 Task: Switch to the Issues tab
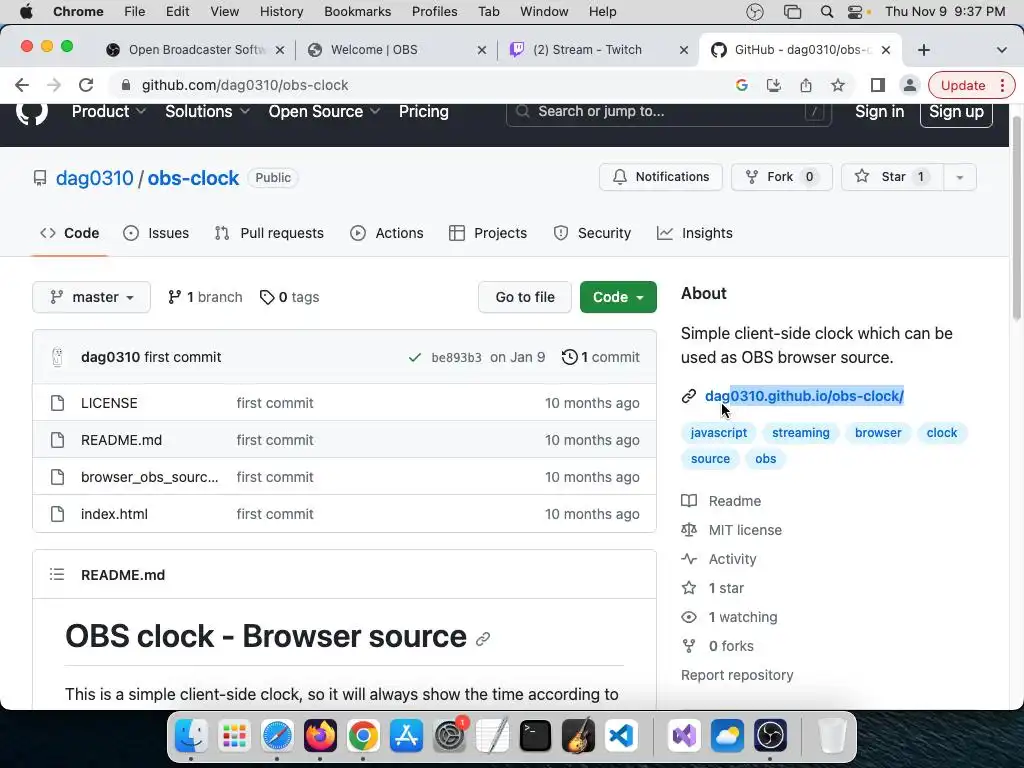[156, 233]
